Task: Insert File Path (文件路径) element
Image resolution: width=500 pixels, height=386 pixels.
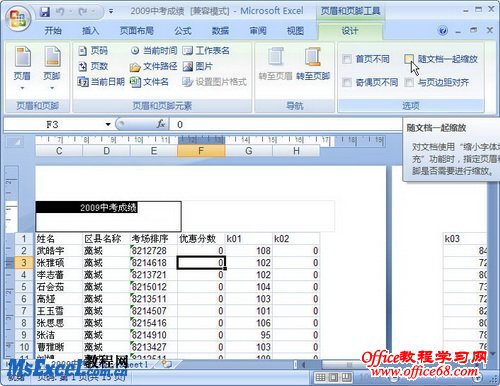Action: 154,66
